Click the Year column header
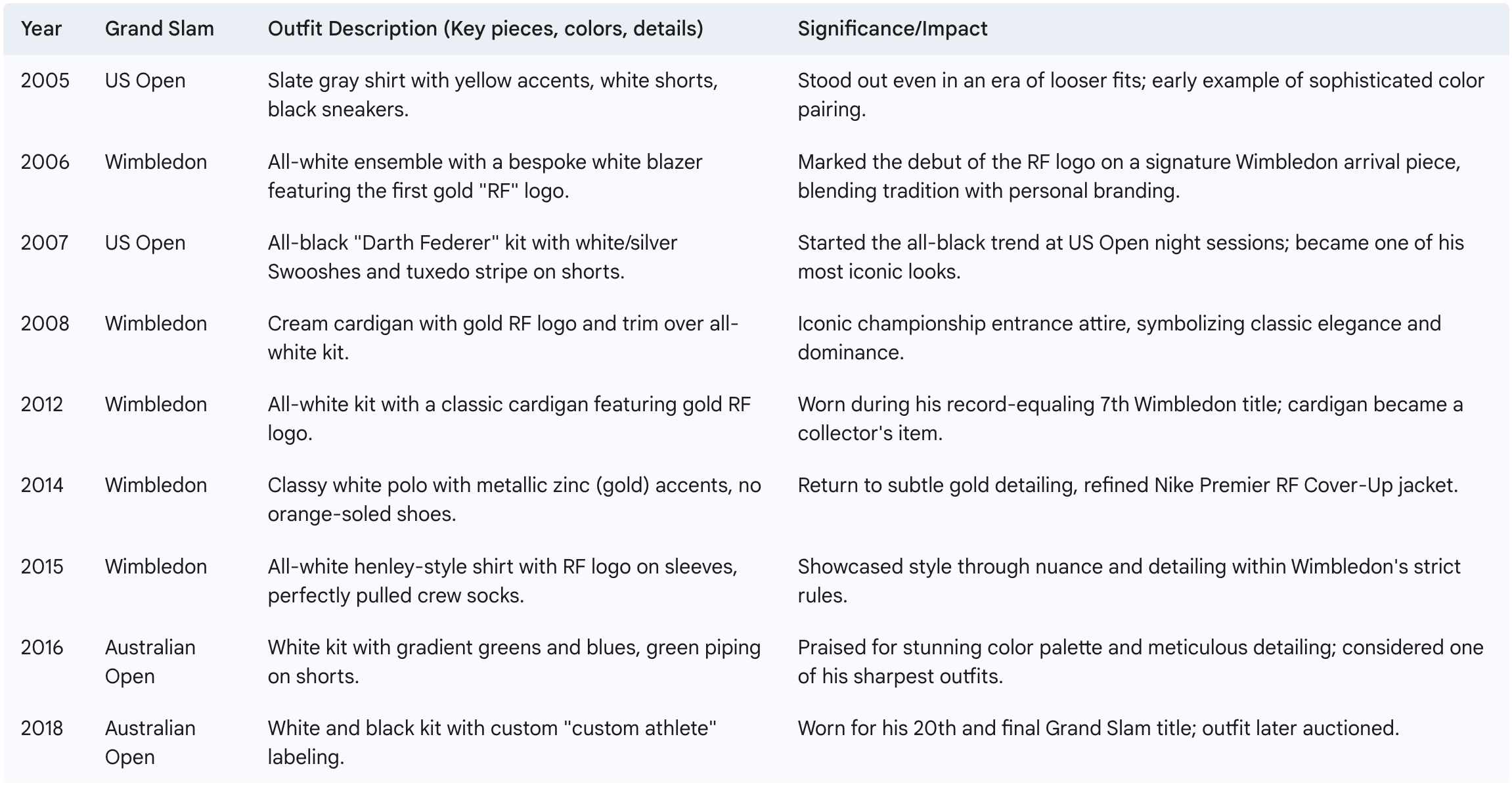 [x=41, y=29]
